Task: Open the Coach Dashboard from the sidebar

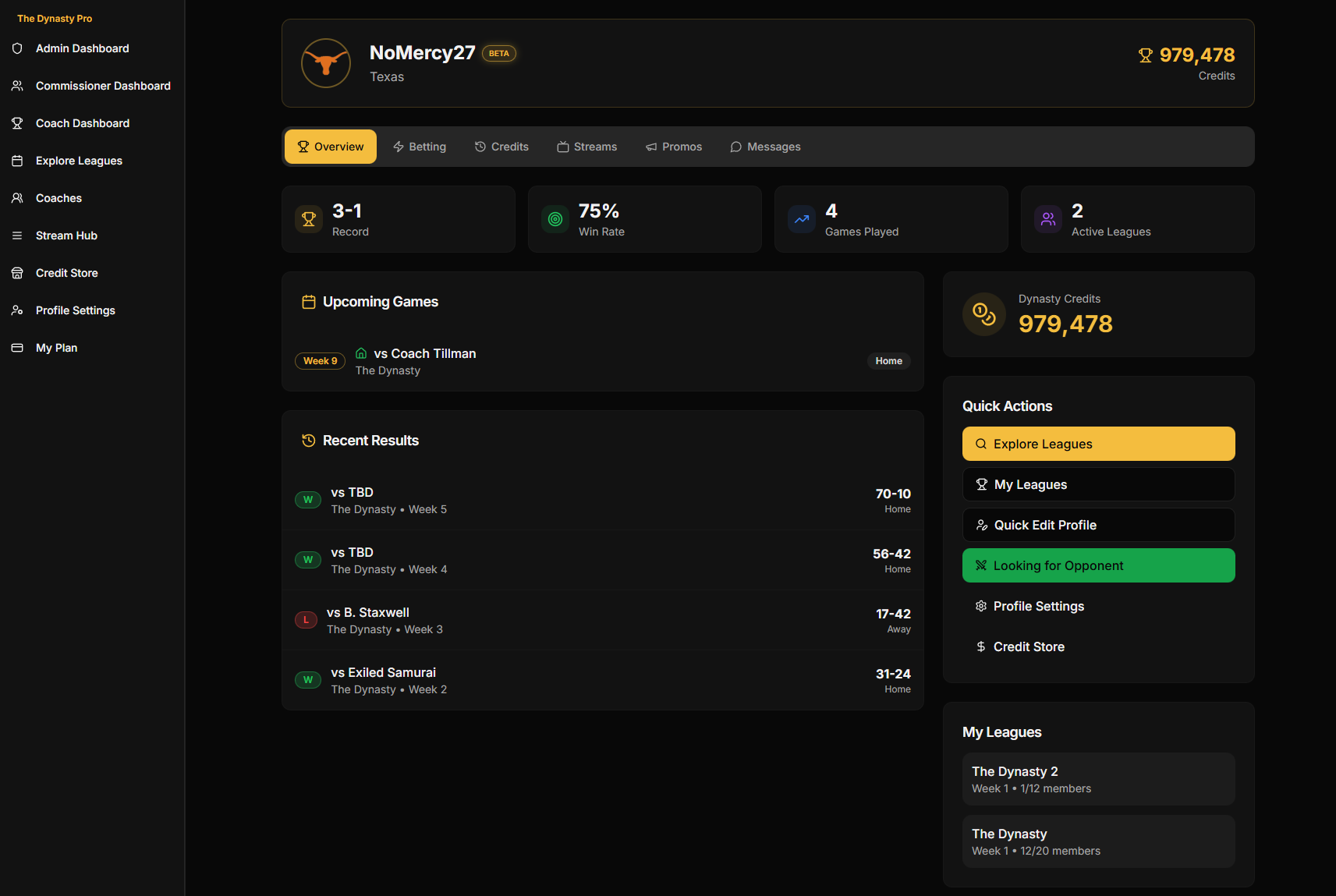Action: click(x=82, y=122)
